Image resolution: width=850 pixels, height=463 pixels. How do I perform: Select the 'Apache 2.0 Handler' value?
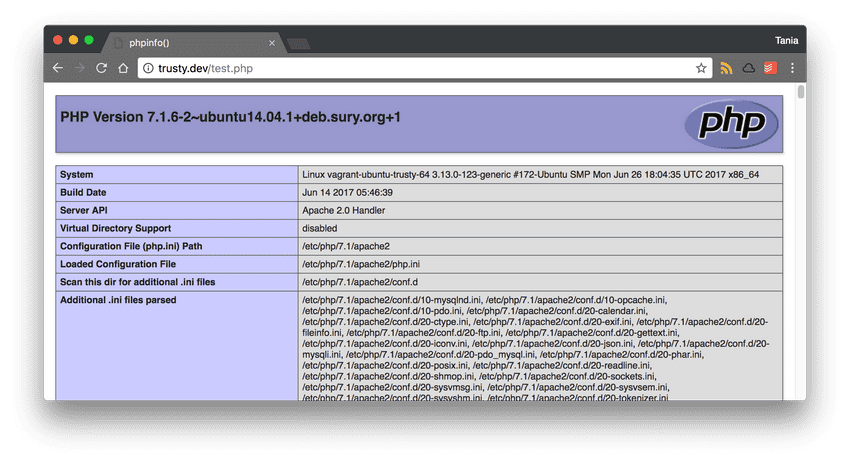(344, 210)
